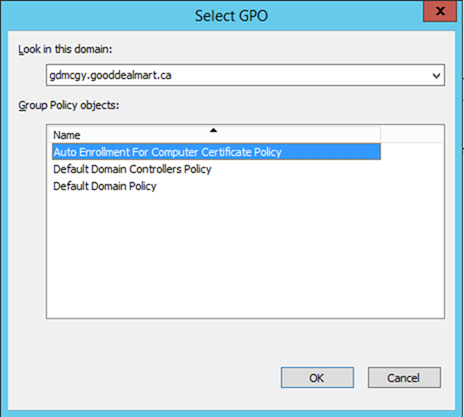
Task: Click the highlighted row's blue area past the text
Action: (x=330, y=152)
